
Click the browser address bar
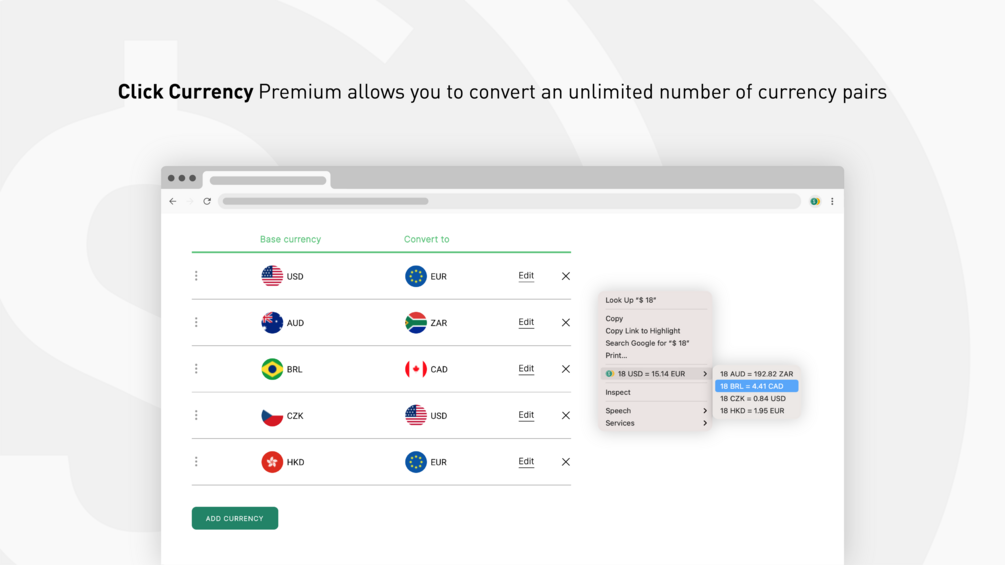[510, 201]
